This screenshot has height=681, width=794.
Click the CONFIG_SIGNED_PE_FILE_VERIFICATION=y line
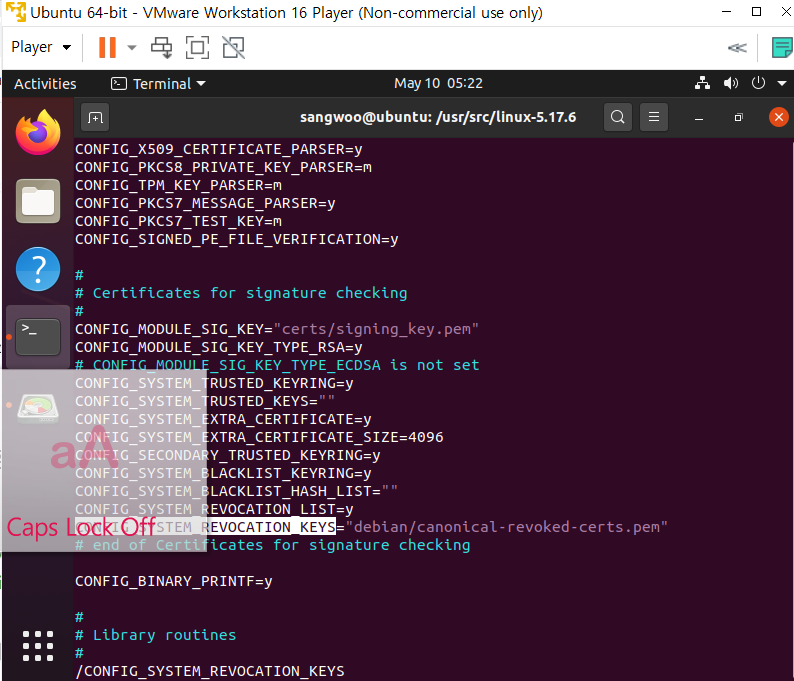coord(236,239)
